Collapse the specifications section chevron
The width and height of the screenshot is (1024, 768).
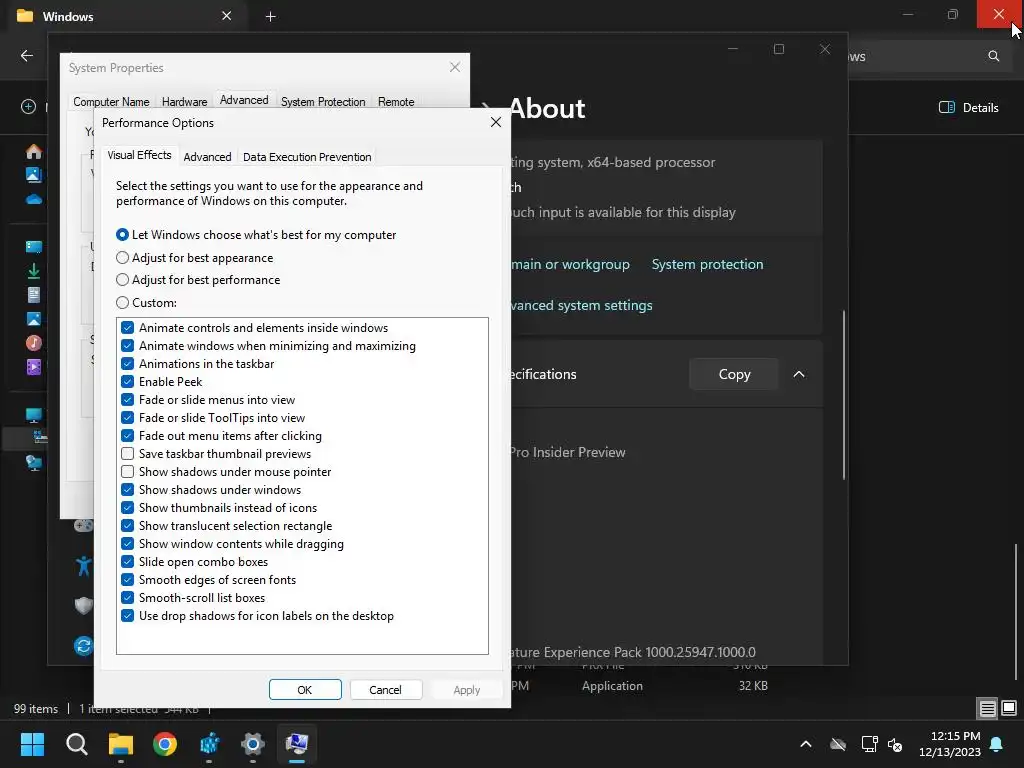point(798,374)
